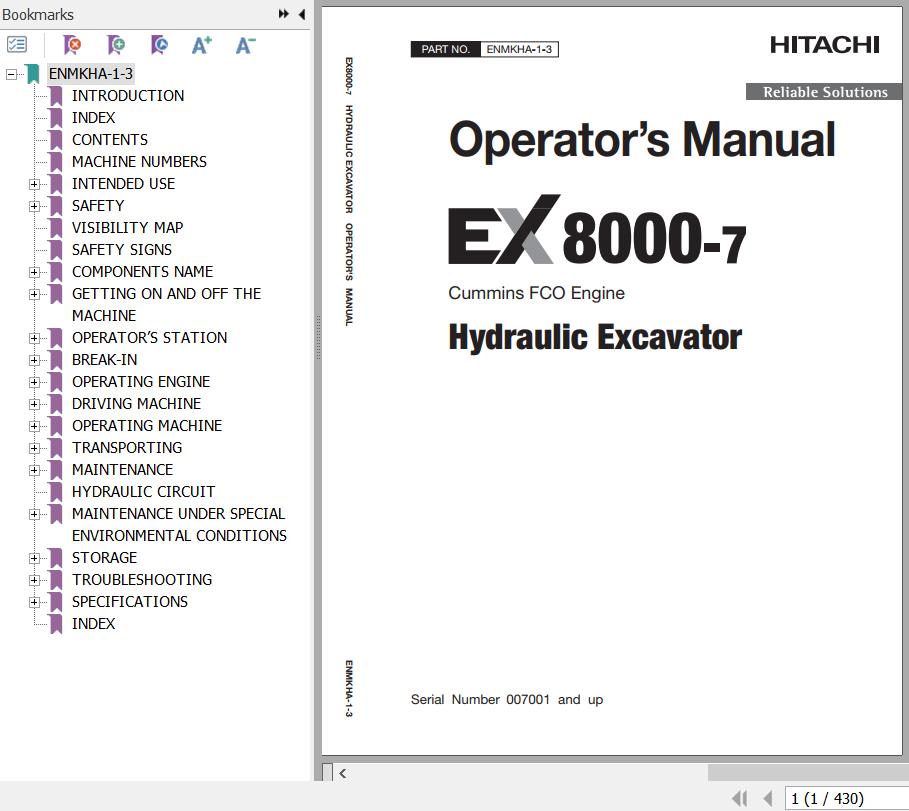Open the OPERATOR'S STATION bookmark
Viewport: 909px width, 811px height.
click(x=150, y=338)
